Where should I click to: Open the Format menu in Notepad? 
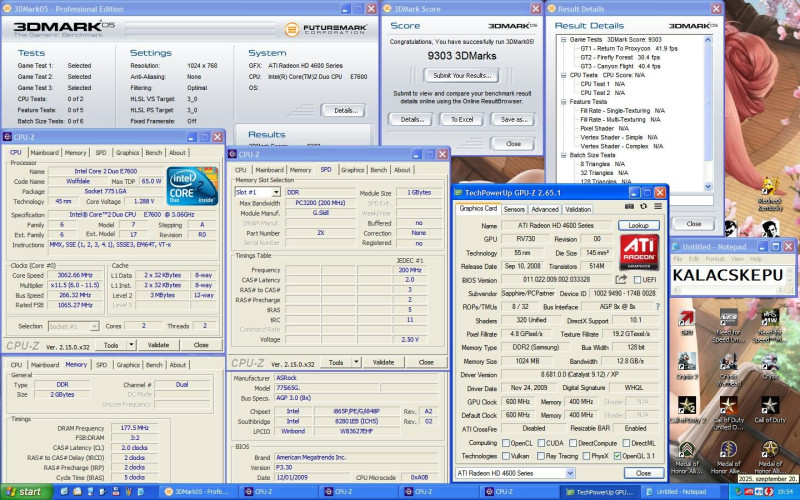(717, 259)
